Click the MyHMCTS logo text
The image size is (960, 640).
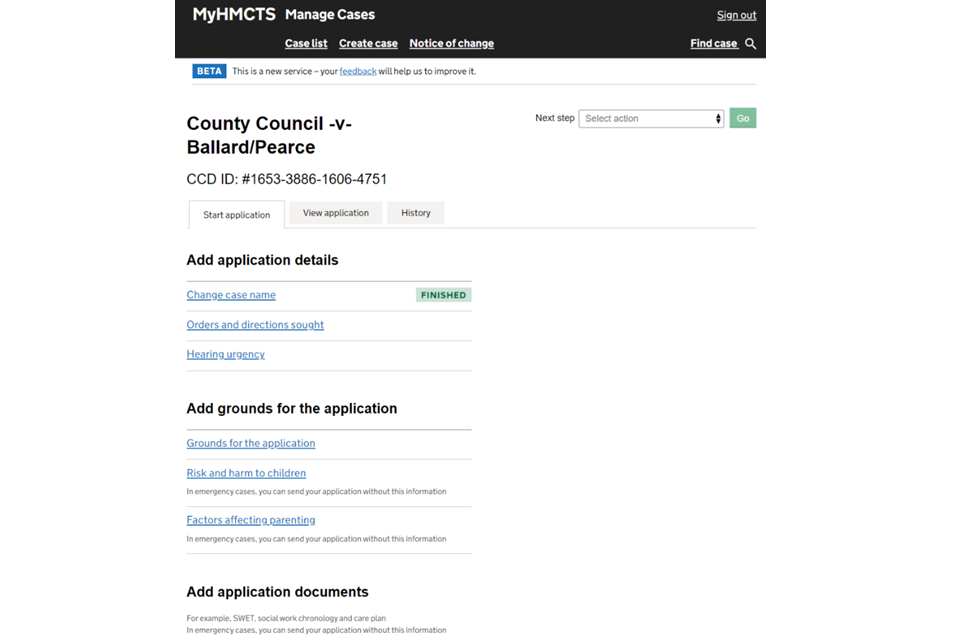pyautogui.click(x=234, y=15)
